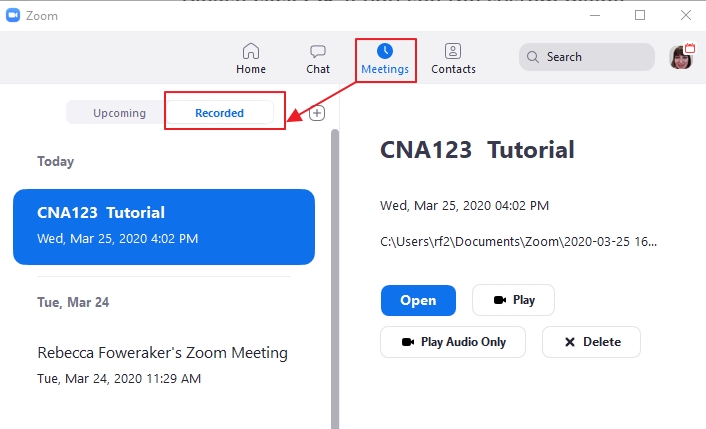Click the Zoom logo in title bar

[x=13, y=15]
